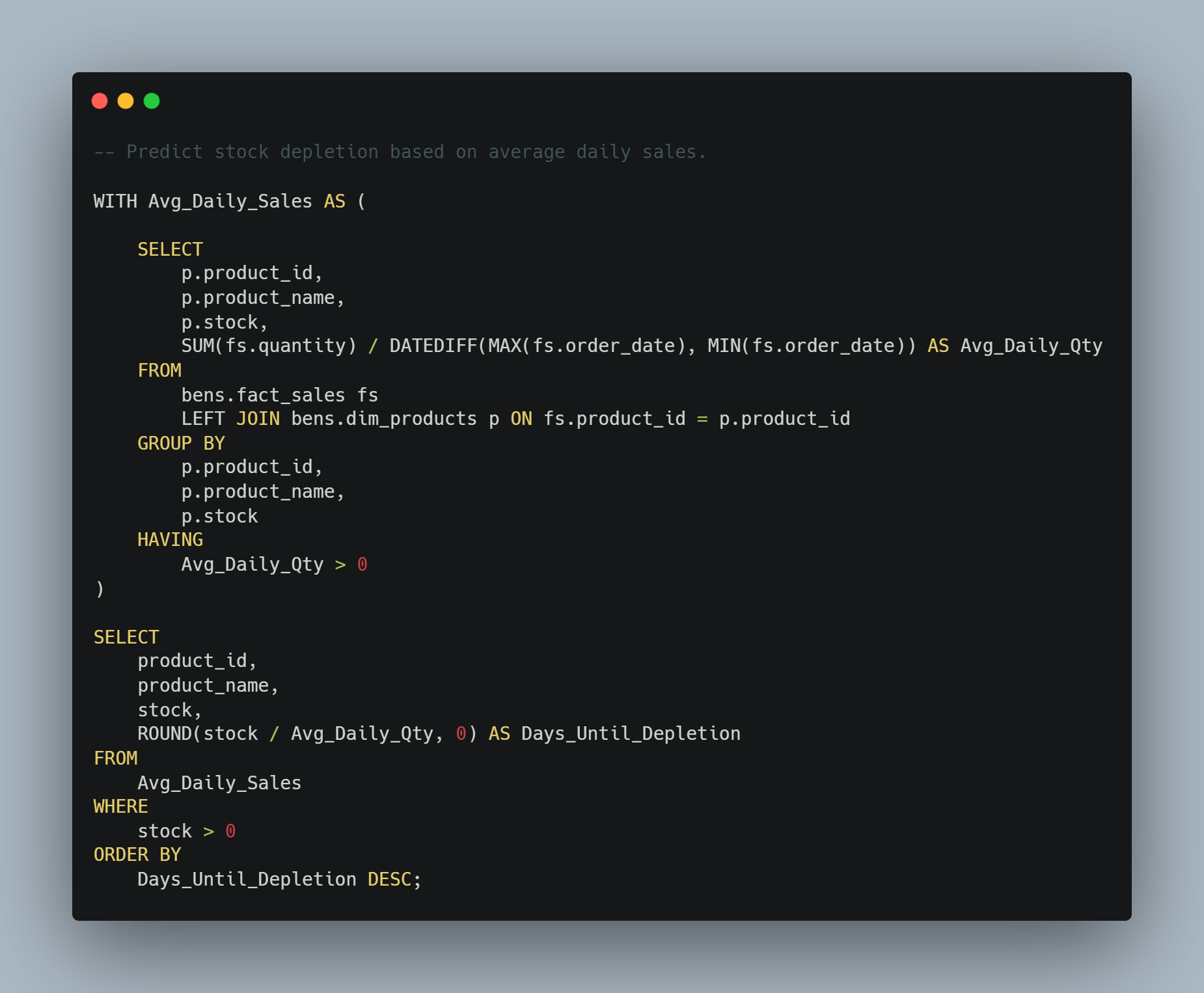The height and width of the screenshot is (993, 1204).
Task: Click 'Days_Until_Depletion DESC;' line
Action: pos(280,879)
